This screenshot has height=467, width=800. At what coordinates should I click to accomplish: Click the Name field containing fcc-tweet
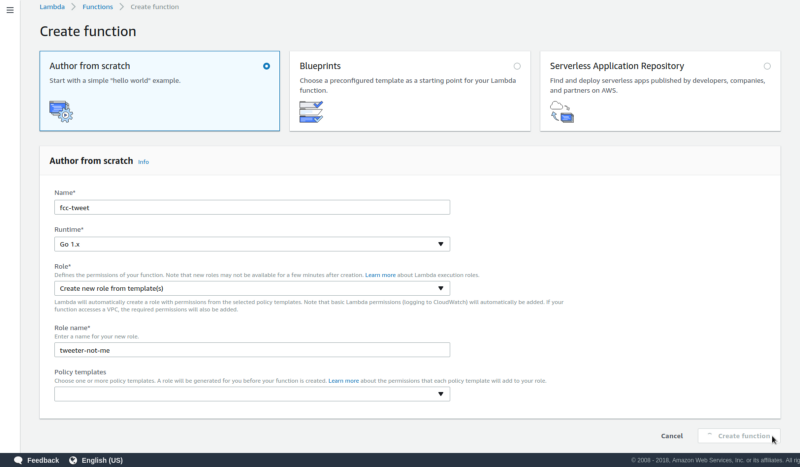click(252, 207)
